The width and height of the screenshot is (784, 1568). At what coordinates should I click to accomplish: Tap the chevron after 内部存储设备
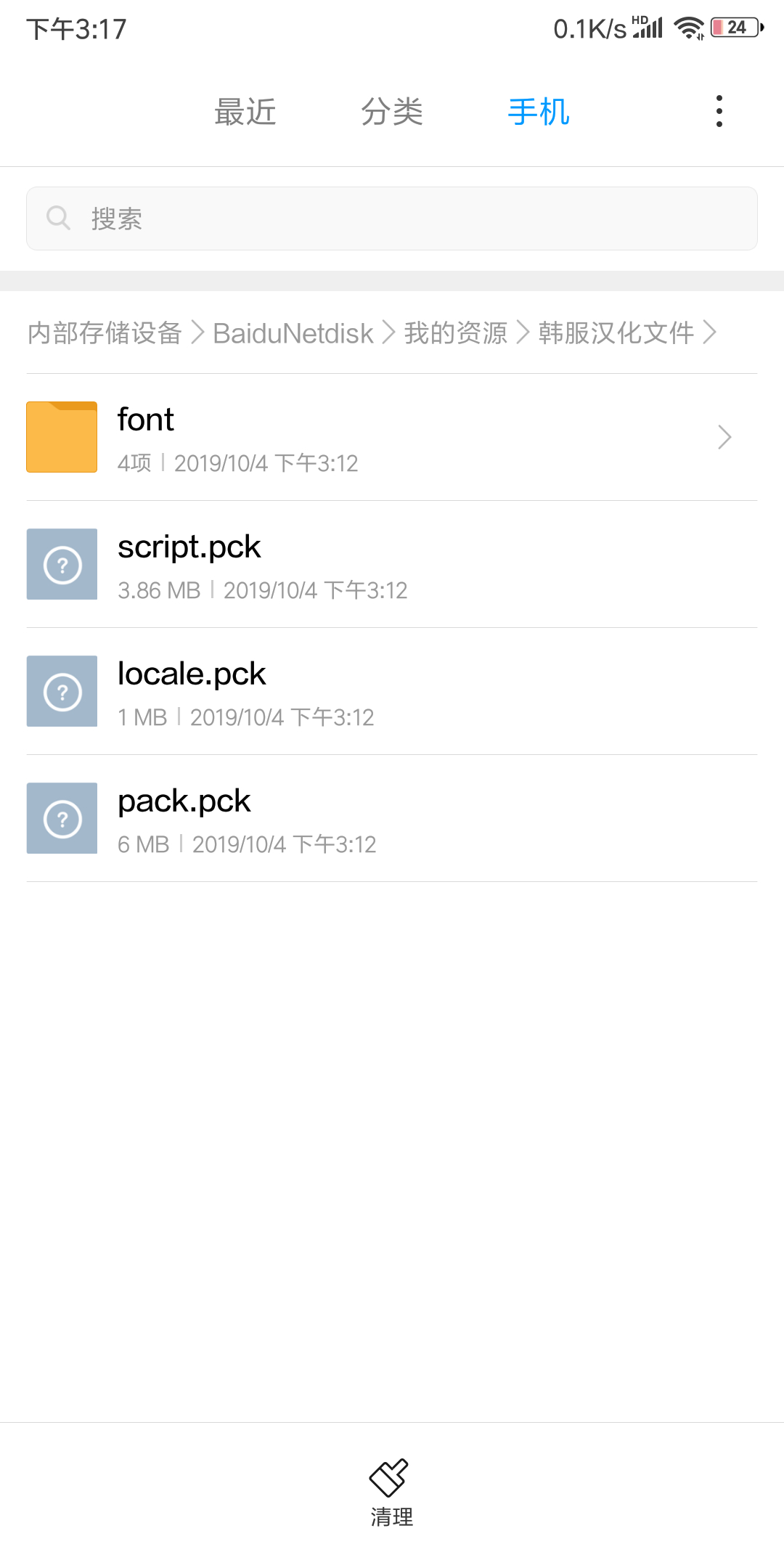tap(197, 332)
